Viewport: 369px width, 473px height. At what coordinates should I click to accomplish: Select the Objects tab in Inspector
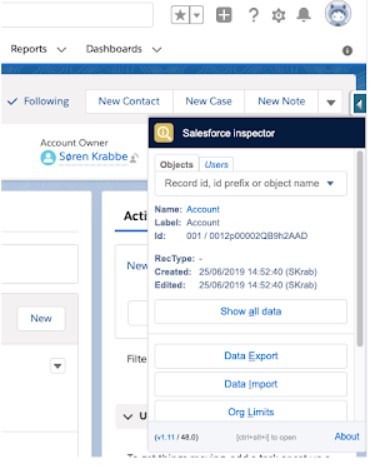177,165
